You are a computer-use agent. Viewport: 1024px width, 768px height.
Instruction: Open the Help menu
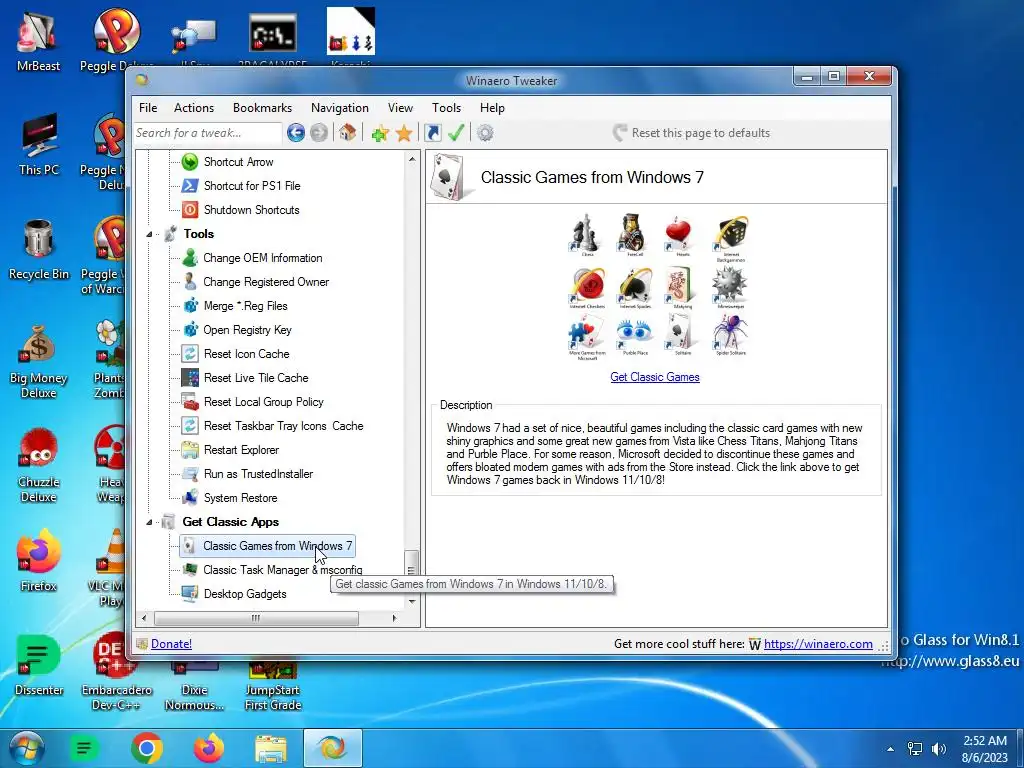point(492,108)
